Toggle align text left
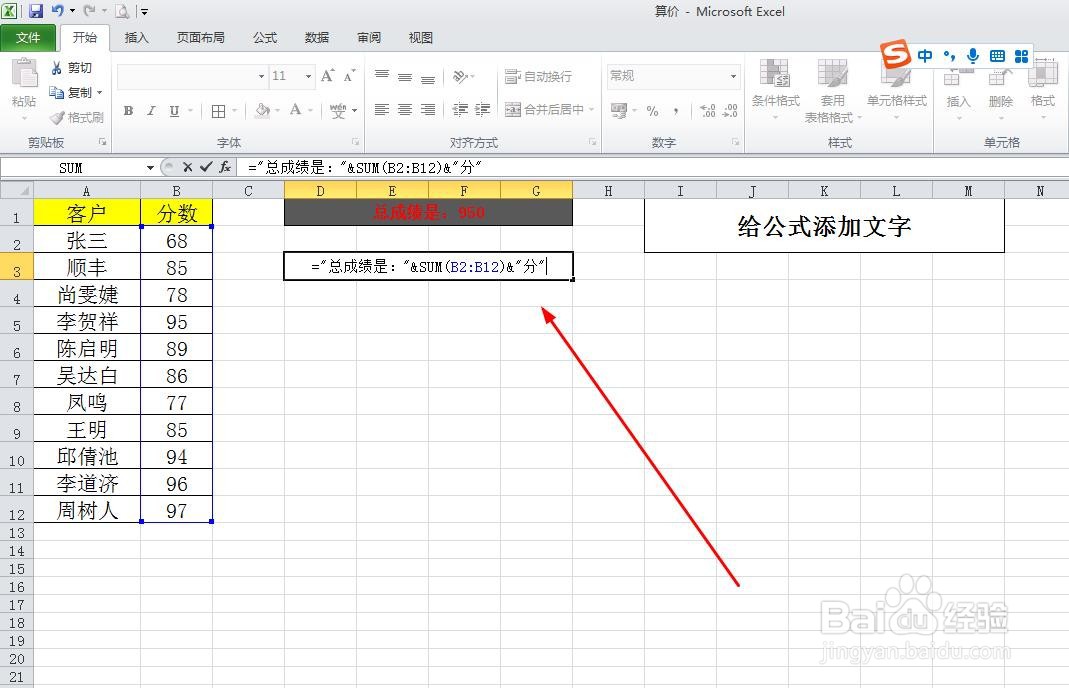This screenshot has height=688, width=1069. (x=382, y=109)
